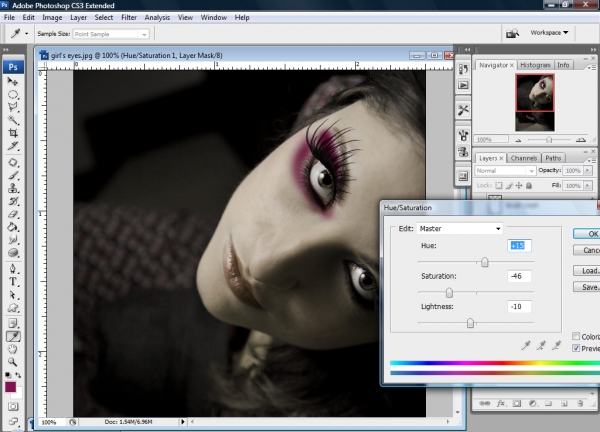Click the add-to-sample eyedropper in Hue/Saturation
This screenshot has height=432, width=600.
click(x=541, y=346)
